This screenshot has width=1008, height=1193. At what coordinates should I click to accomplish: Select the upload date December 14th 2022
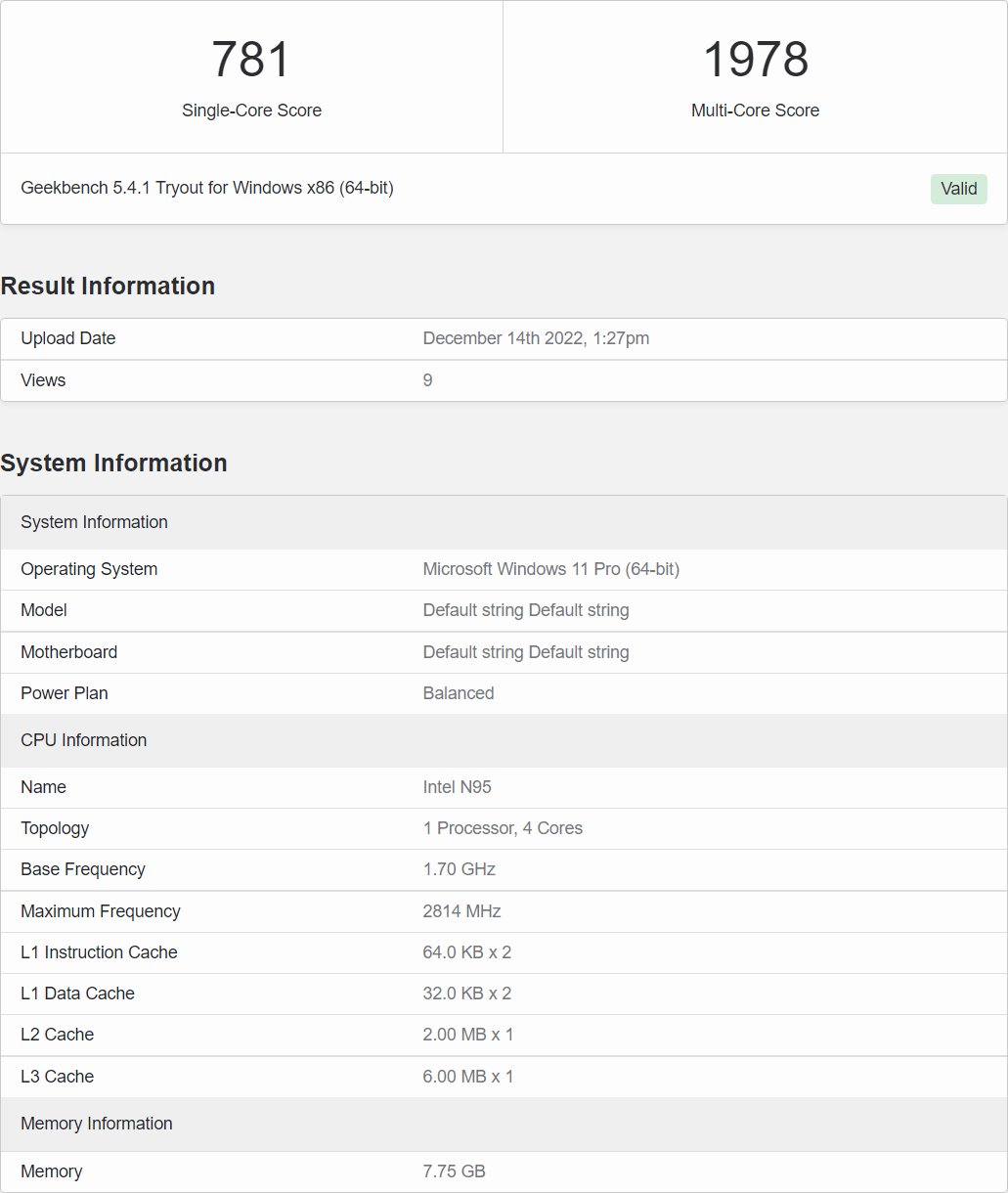(536, 338)
